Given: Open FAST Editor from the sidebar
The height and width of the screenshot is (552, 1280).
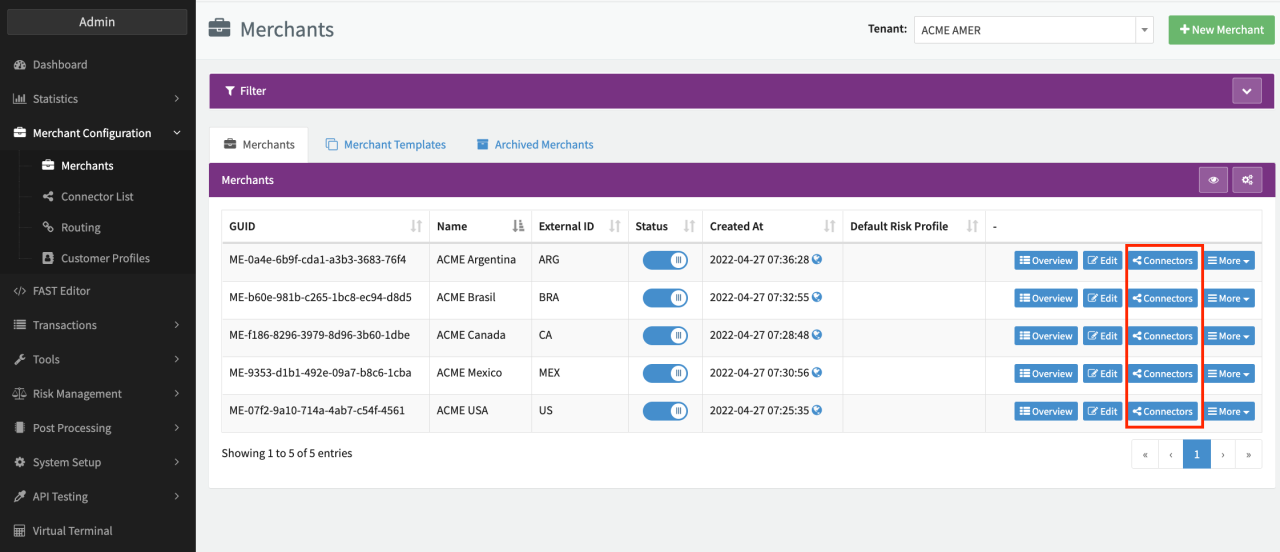Looking at the screenshot, I should coord(61,291).
